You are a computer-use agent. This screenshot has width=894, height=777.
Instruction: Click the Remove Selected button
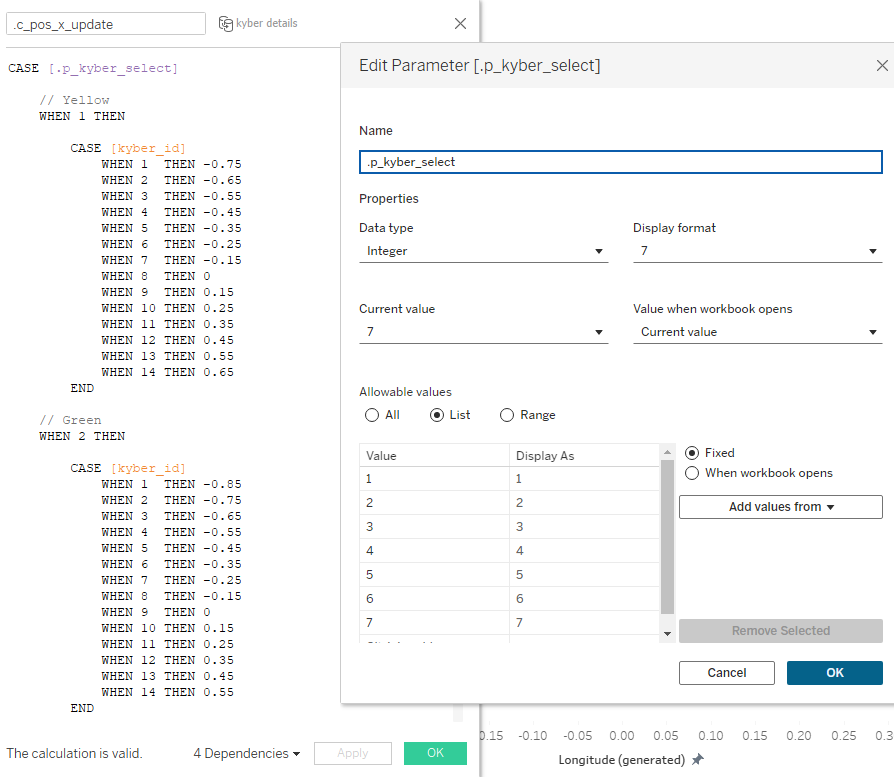(781, 631)
